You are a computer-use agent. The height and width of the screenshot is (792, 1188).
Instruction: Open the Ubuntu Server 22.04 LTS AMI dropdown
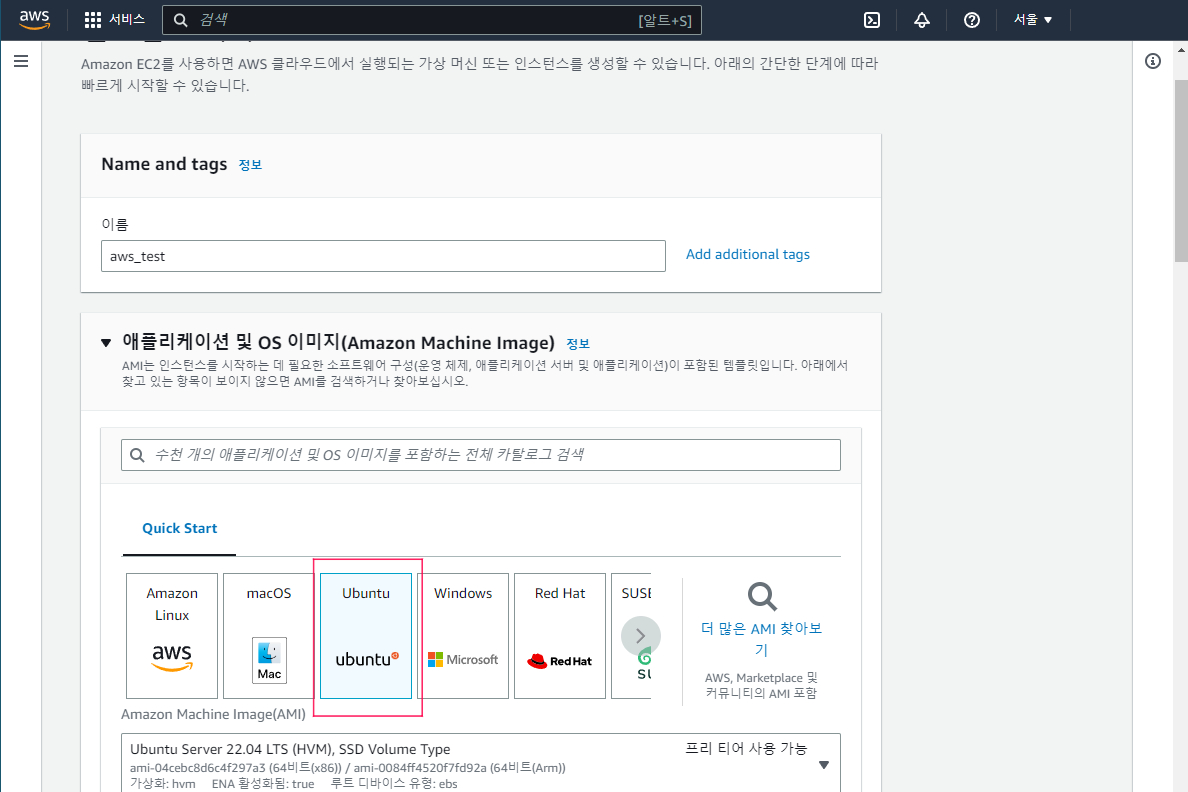(480, 763)
